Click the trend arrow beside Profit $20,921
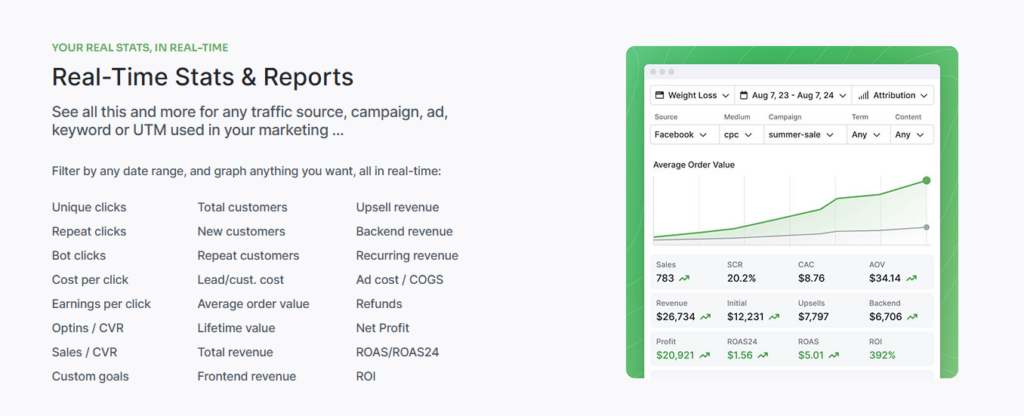This screenshot has width=1024, height=416. [x=705, y=354]
